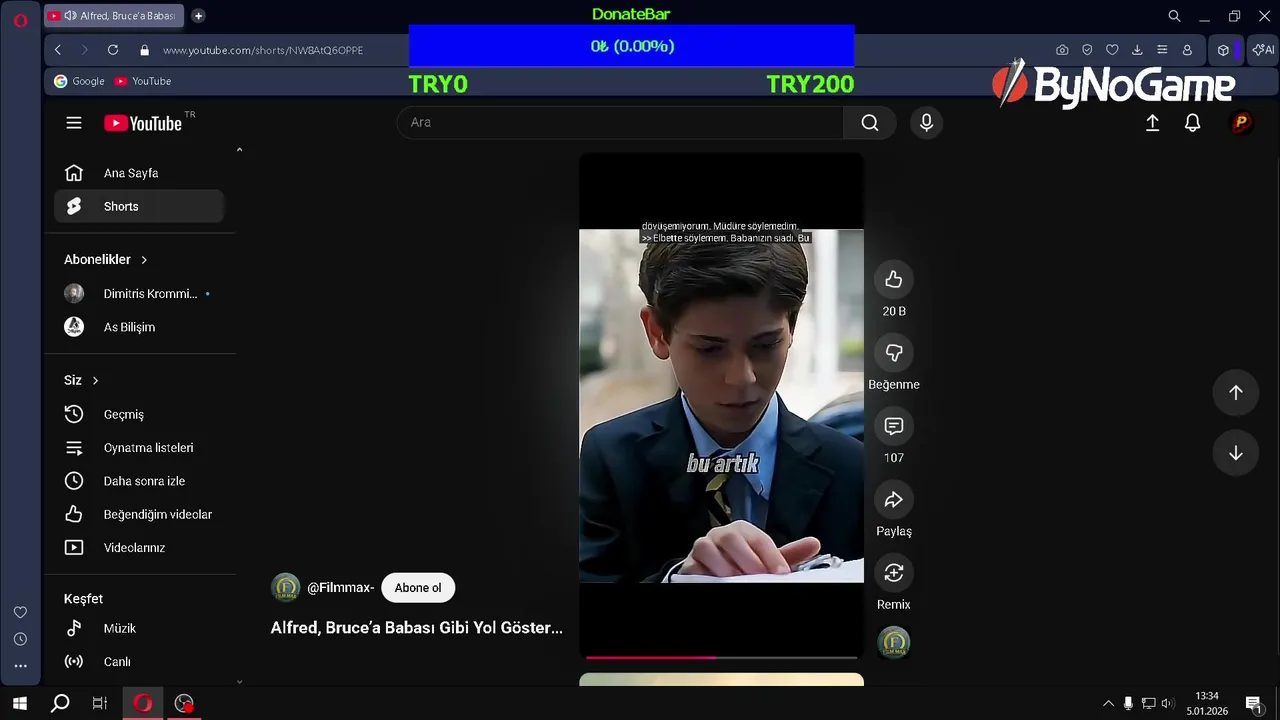
Task: Open Oynatma listeleri
Action: coord(139,448)
